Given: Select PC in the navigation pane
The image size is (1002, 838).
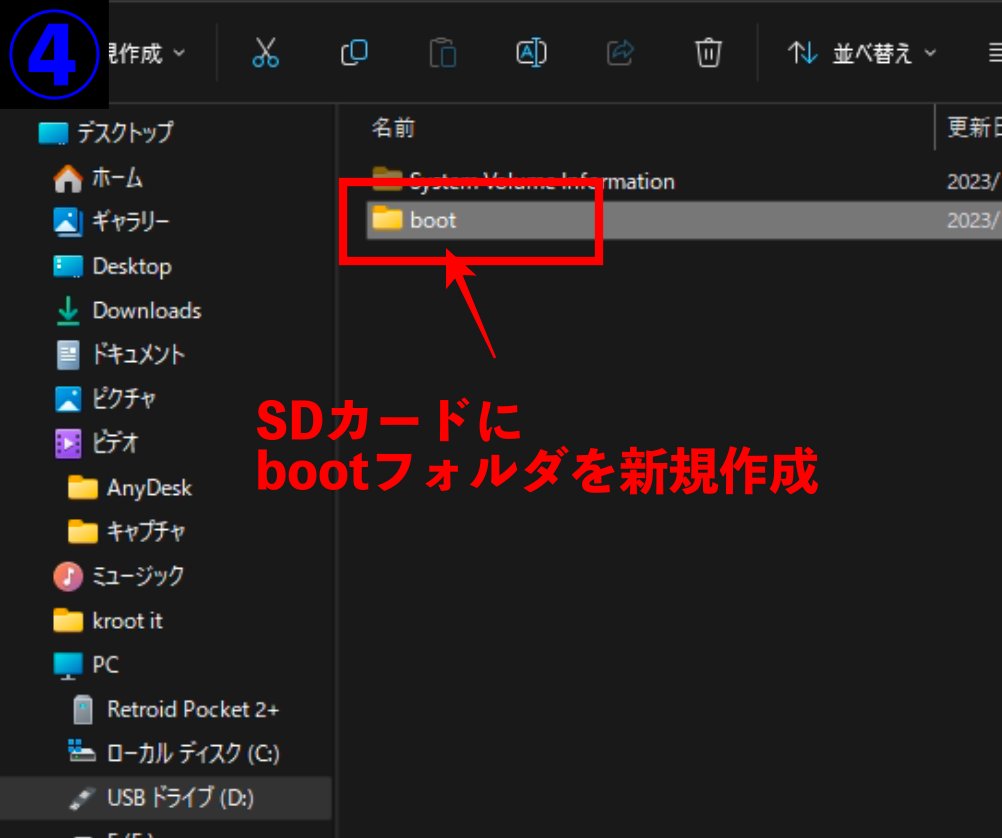Looking at the screenshot, I should click(x=86, y=665).
